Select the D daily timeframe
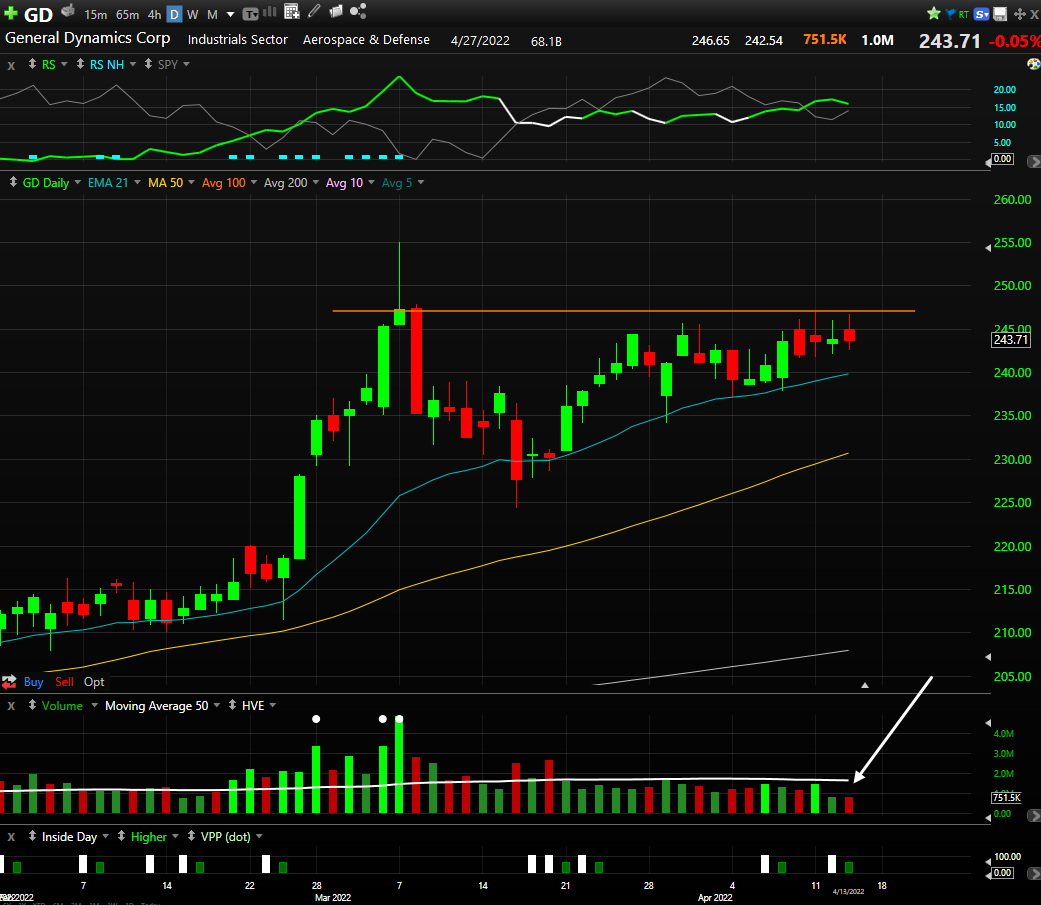Screen dimensions: 1041x905 [174, 15]
